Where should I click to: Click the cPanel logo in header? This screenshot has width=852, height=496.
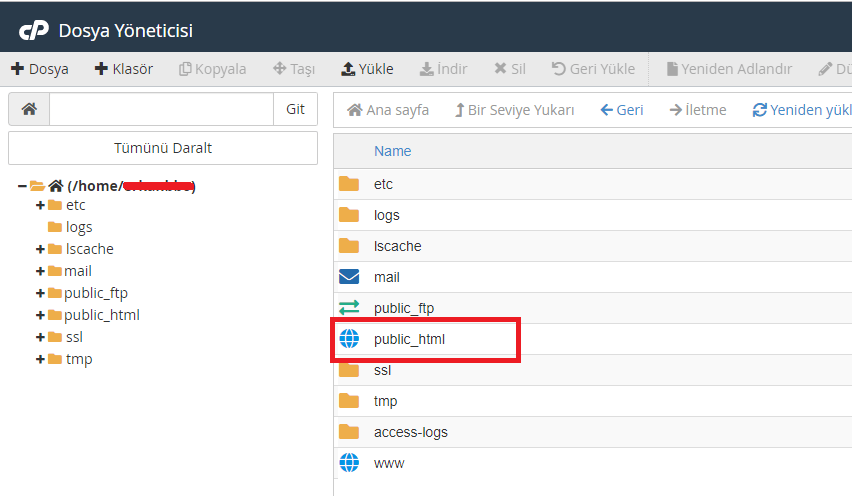(34, 30)
